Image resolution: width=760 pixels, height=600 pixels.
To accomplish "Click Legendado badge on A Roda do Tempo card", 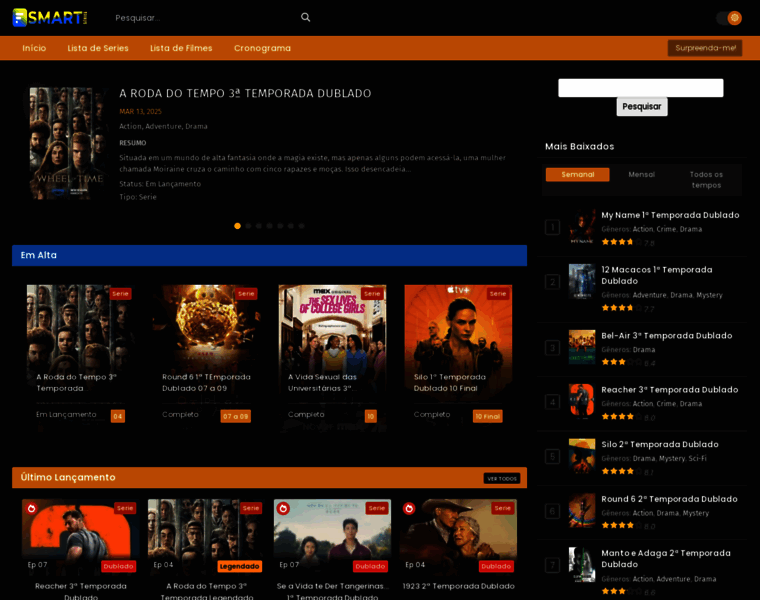I will (x=239, y=566).
